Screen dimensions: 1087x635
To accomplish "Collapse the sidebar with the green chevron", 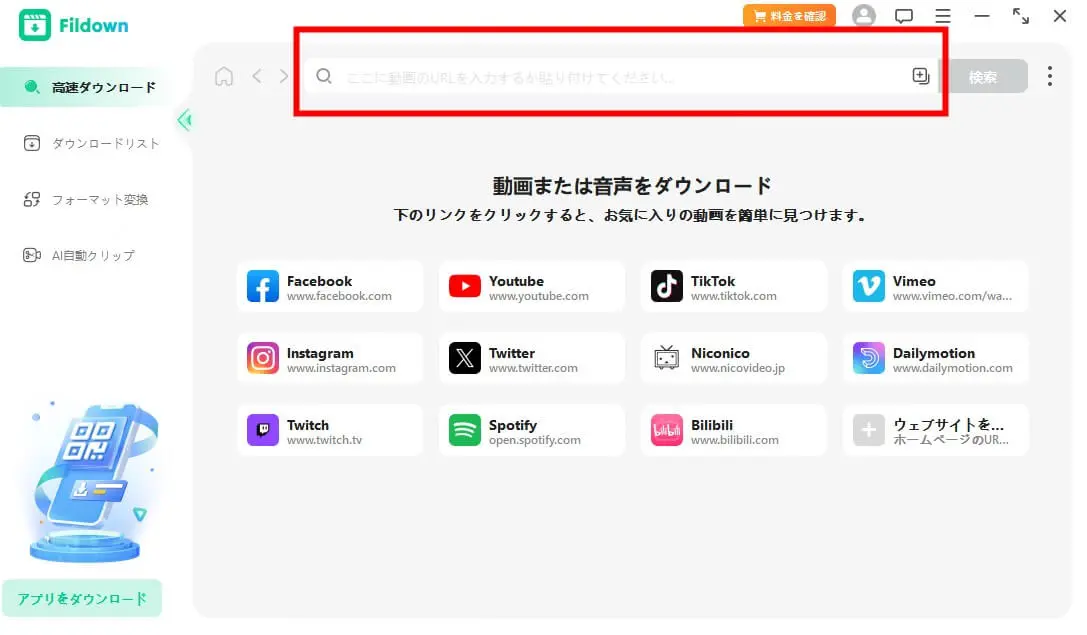I will 184,120.
